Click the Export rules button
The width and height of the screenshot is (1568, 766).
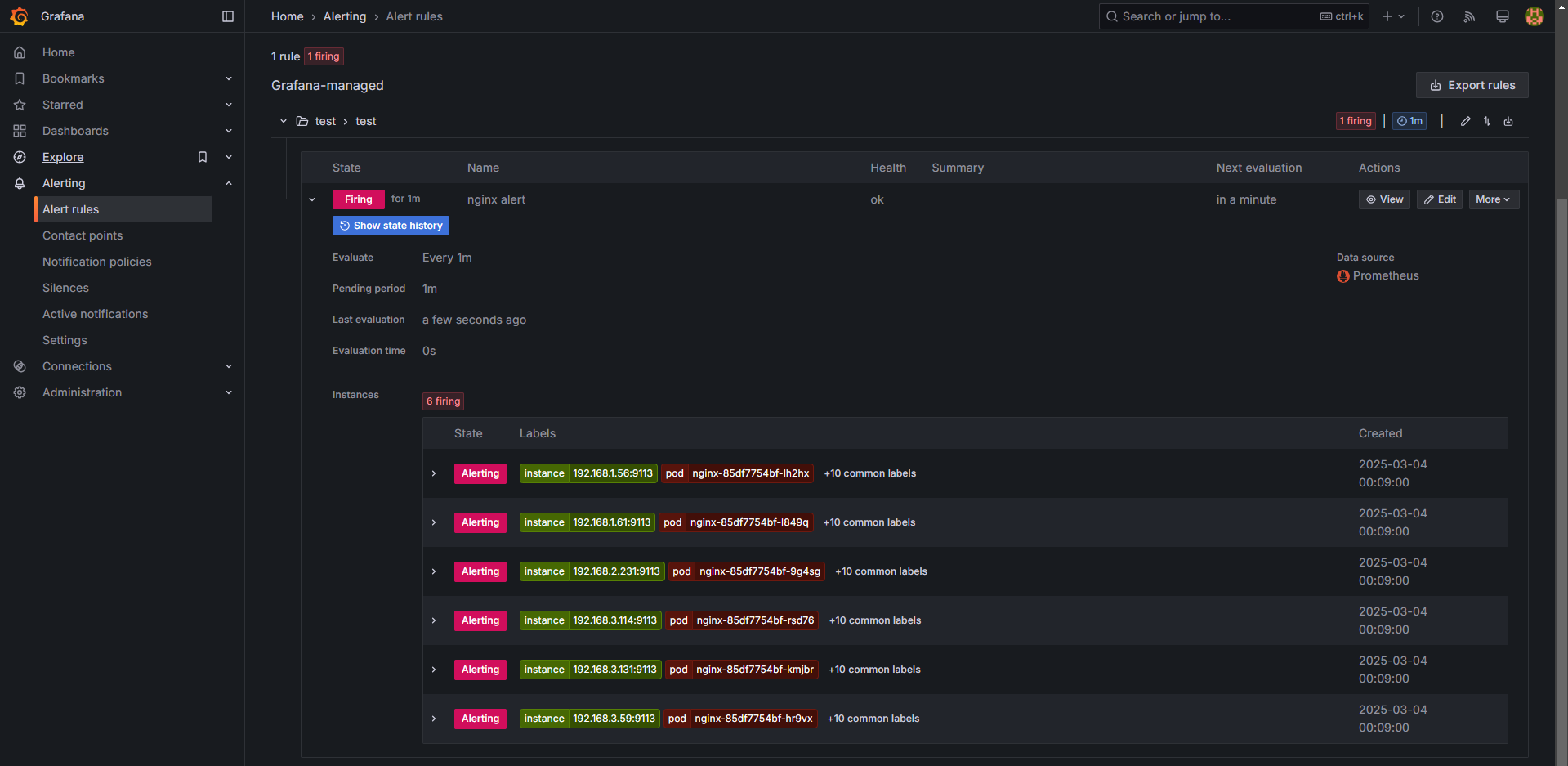[1472, 85]
